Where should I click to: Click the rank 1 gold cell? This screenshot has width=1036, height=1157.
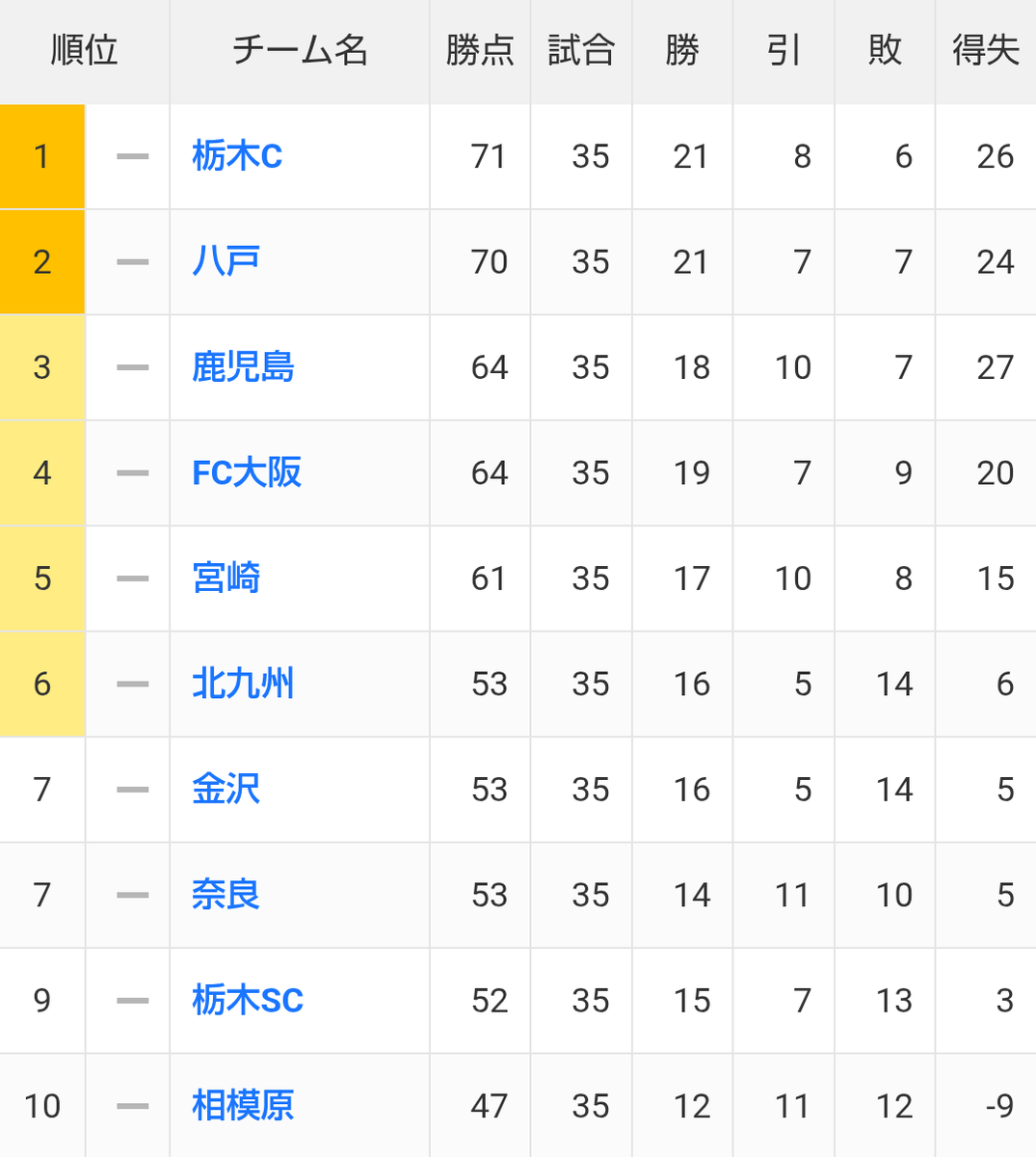[42, 156]
